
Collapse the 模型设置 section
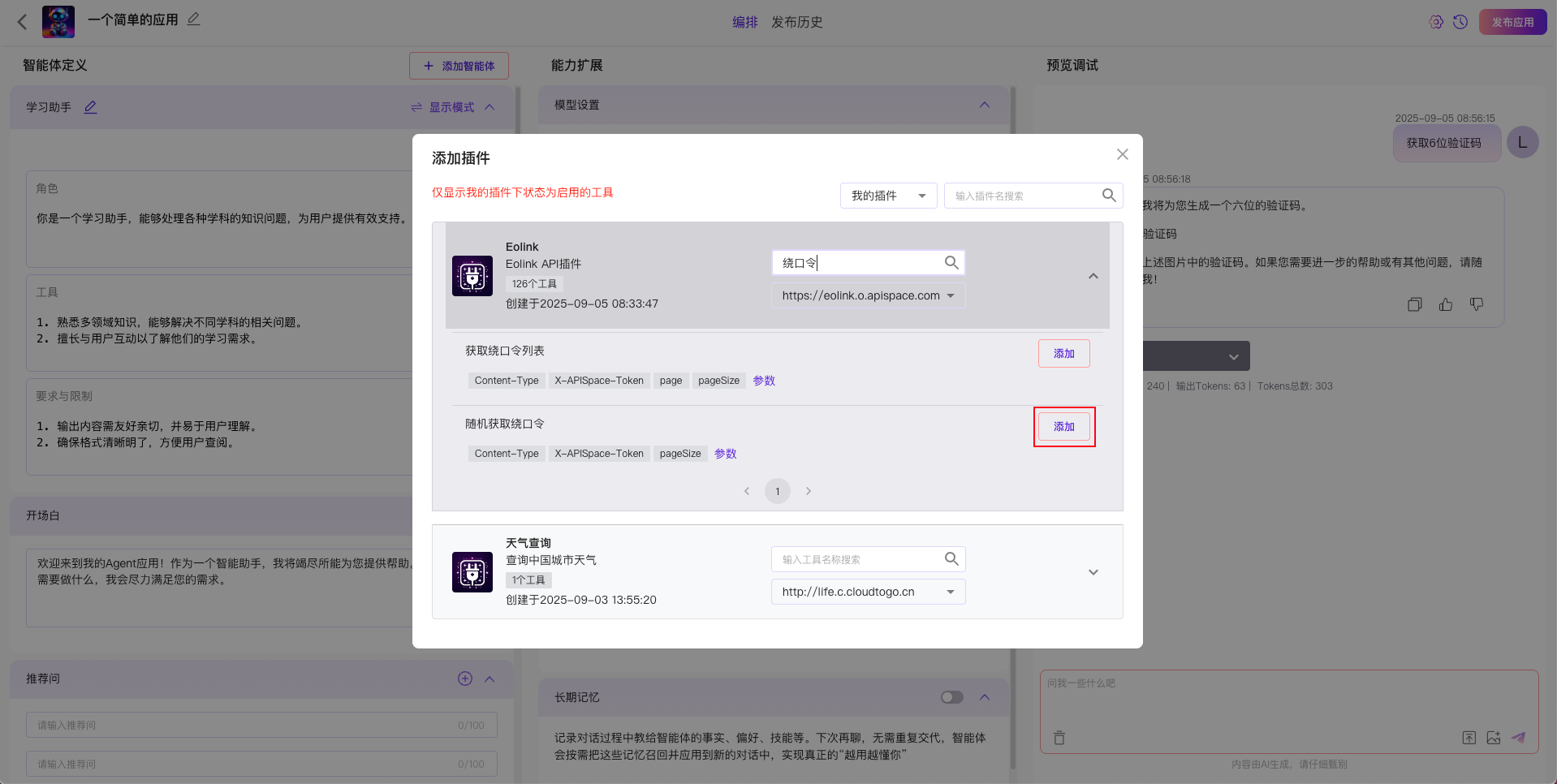[x=985, y=105]
